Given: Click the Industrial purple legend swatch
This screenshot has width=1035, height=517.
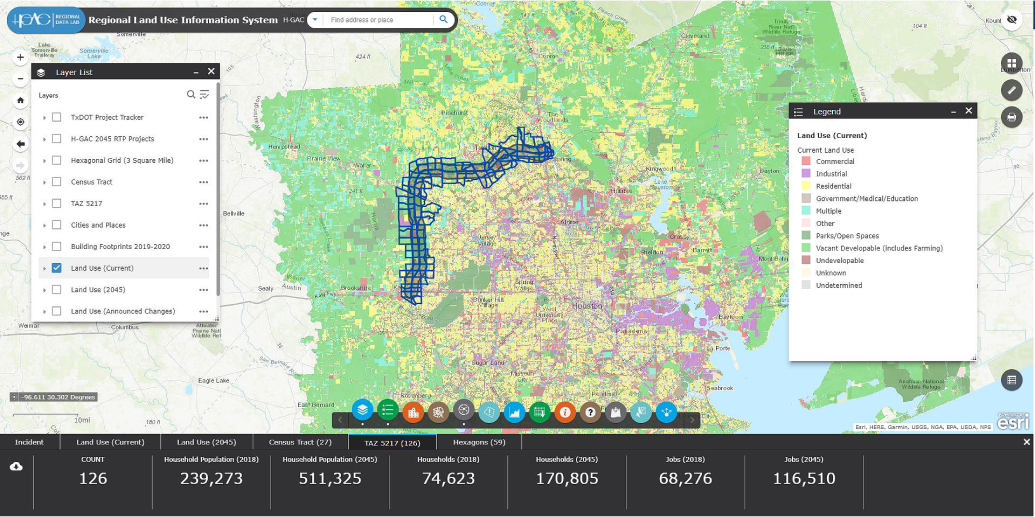Looking at the screenshot, I should coord(805,174).
